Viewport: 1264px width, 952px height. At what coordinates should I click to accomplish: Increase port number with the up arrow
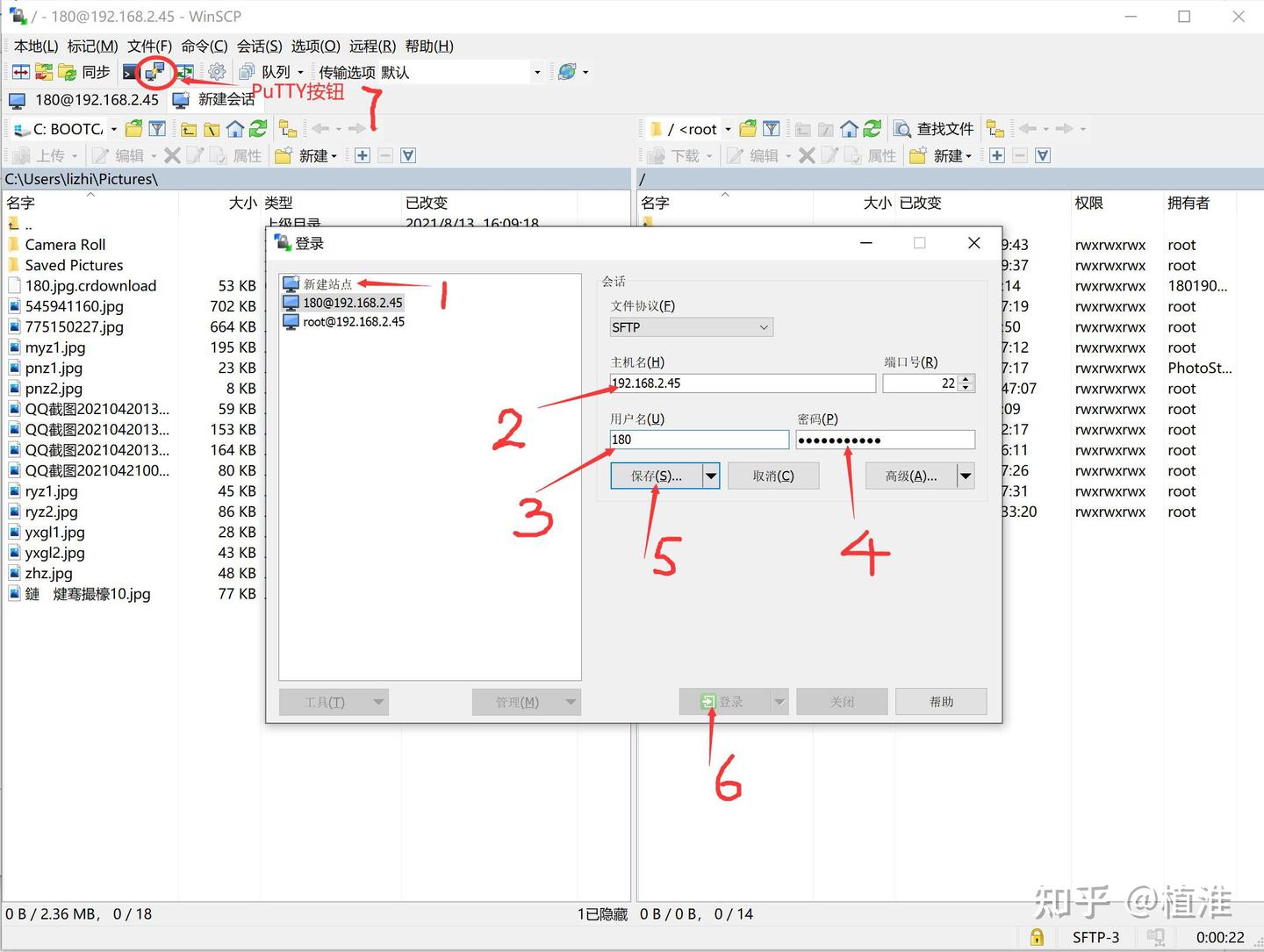[x=966, y=379]
